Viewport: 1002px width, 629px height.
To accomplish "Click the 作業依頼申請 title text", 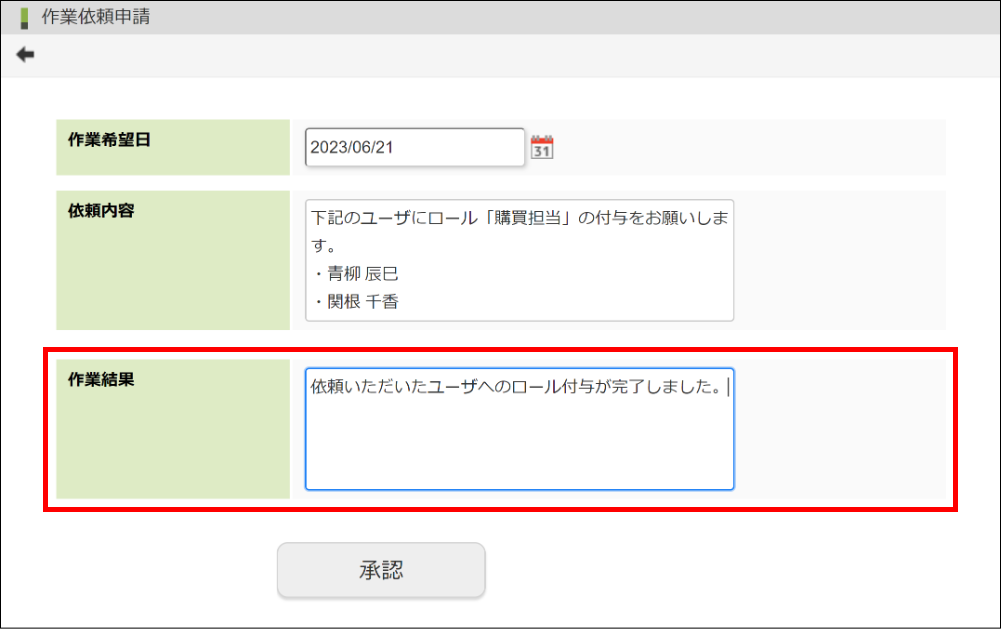I will [x=96, y=17].
